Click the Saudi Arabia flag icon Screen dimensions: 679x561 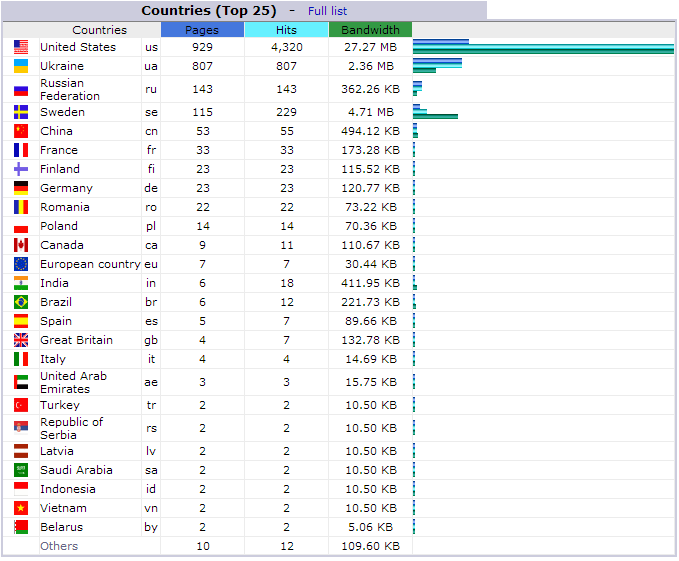point(21,470)
